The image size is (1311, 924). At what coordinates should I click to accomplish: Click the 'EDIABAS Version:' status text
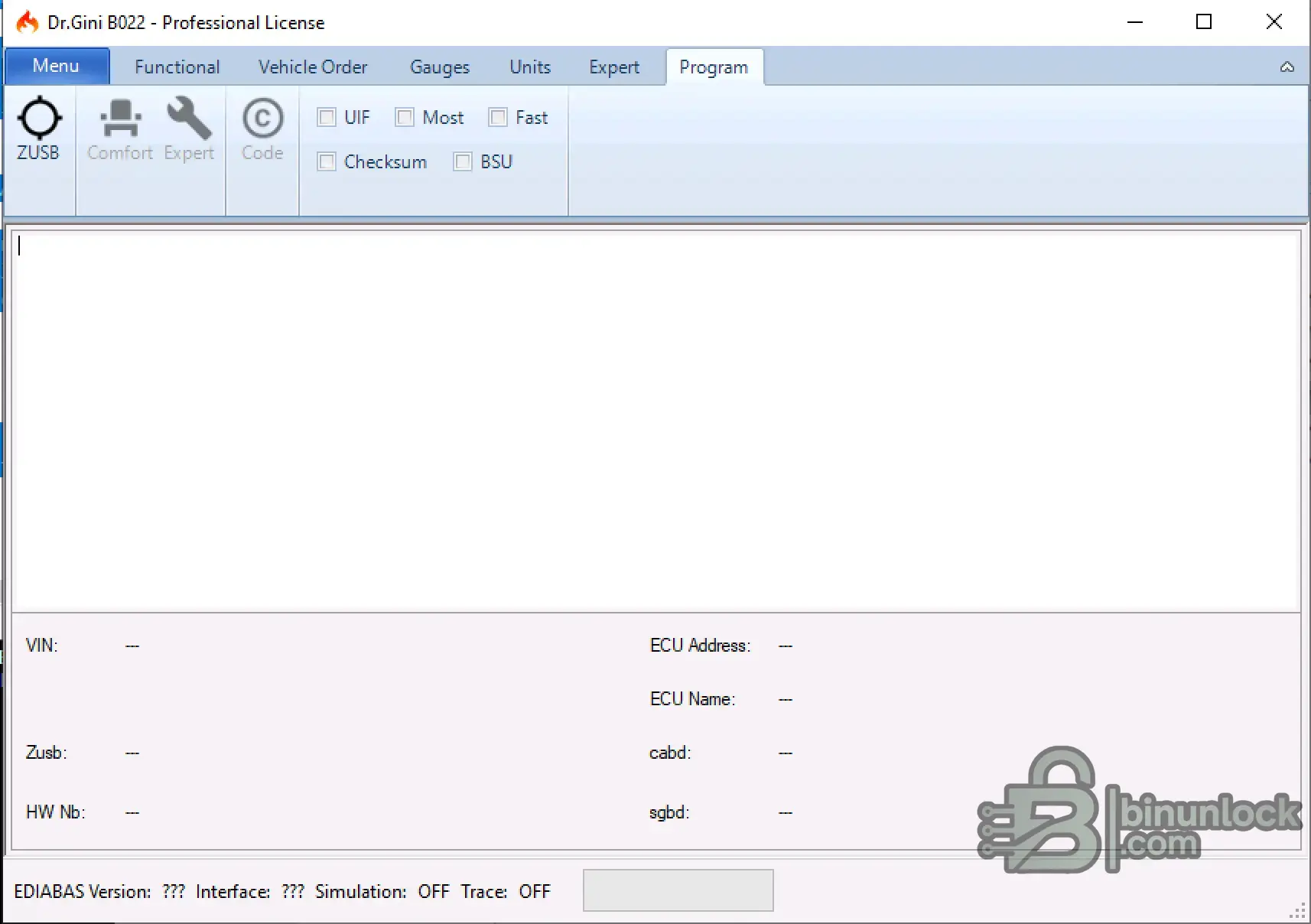83,892
